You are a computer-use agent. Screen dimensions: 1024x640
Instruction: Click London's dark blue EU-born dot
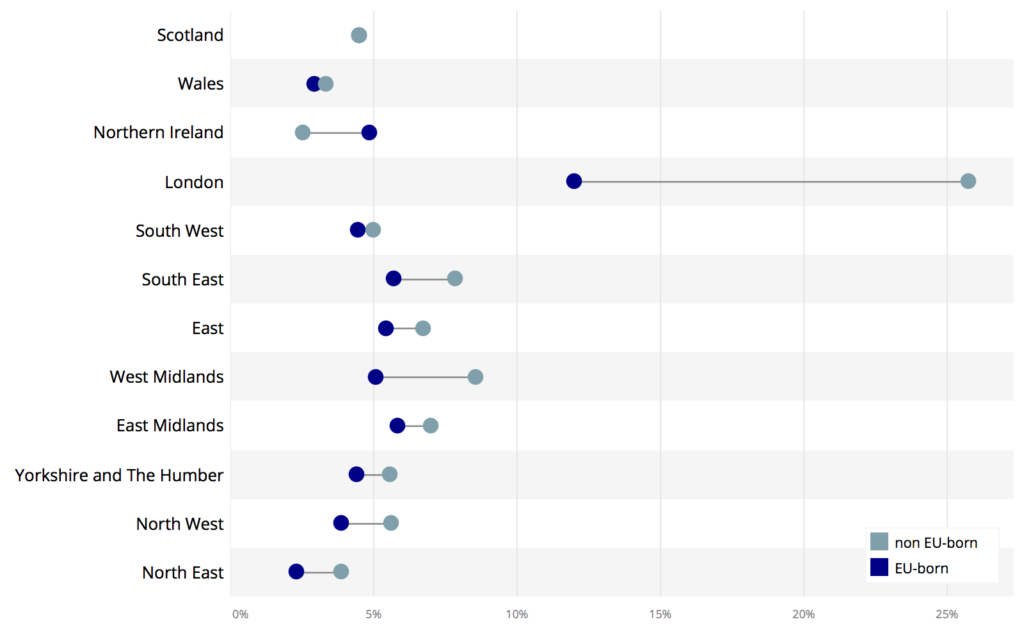574,181
